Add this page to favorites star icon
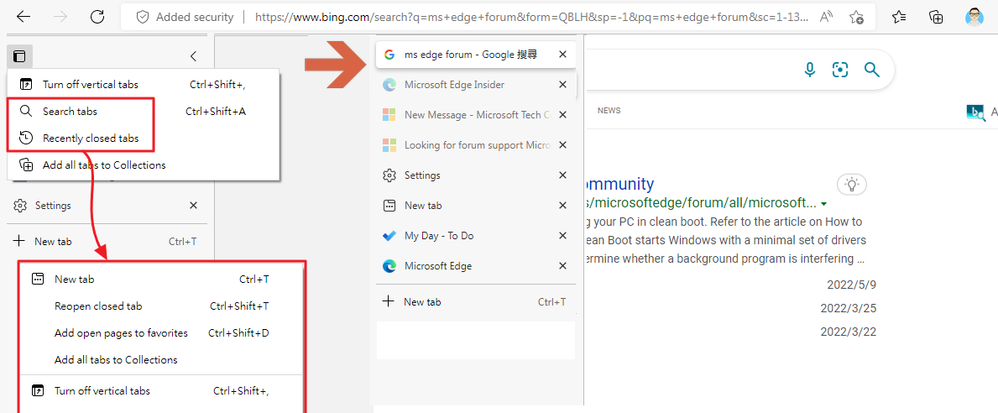Screen dimensions: 998x413 [x=857, y=17]
